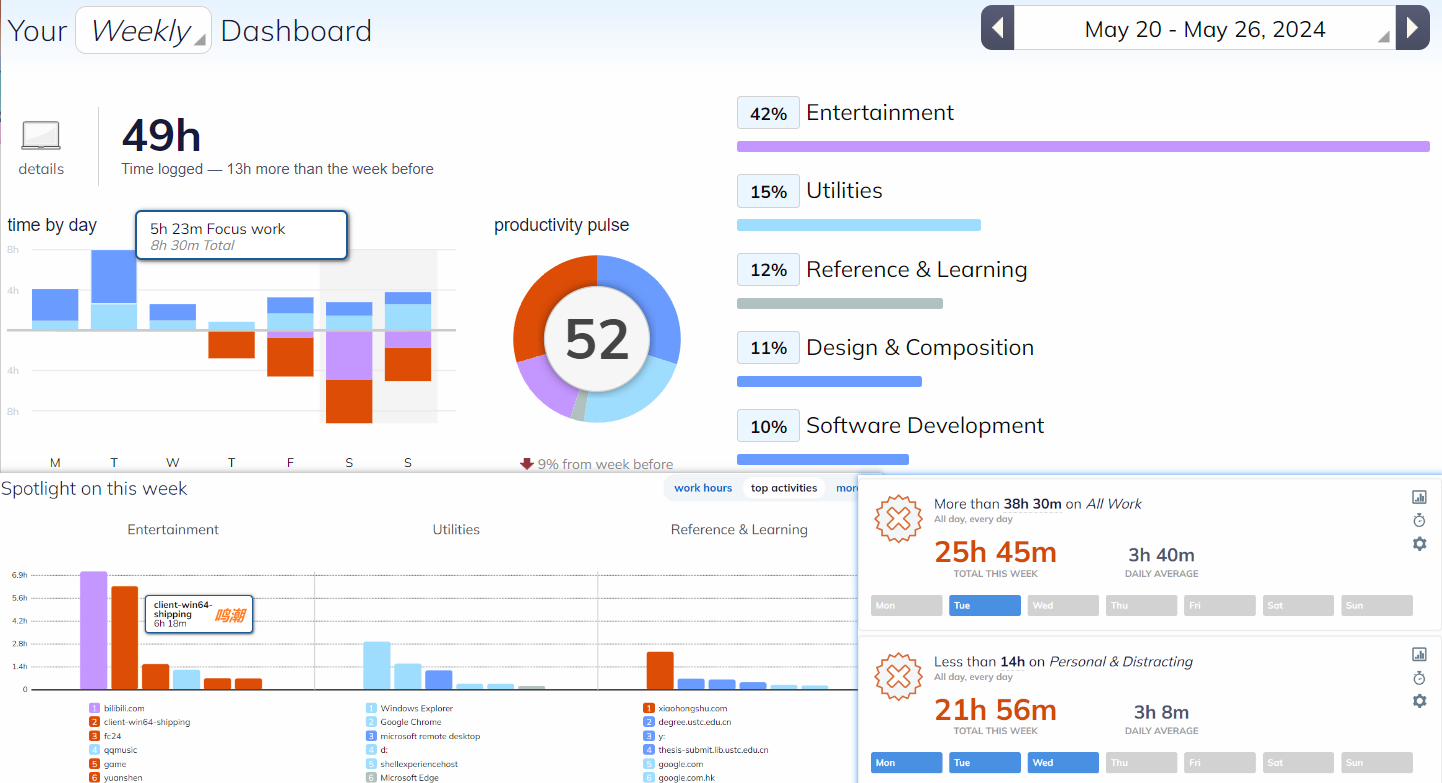Click stopwatch icon on All Work goal

(x=1419, y=520)
